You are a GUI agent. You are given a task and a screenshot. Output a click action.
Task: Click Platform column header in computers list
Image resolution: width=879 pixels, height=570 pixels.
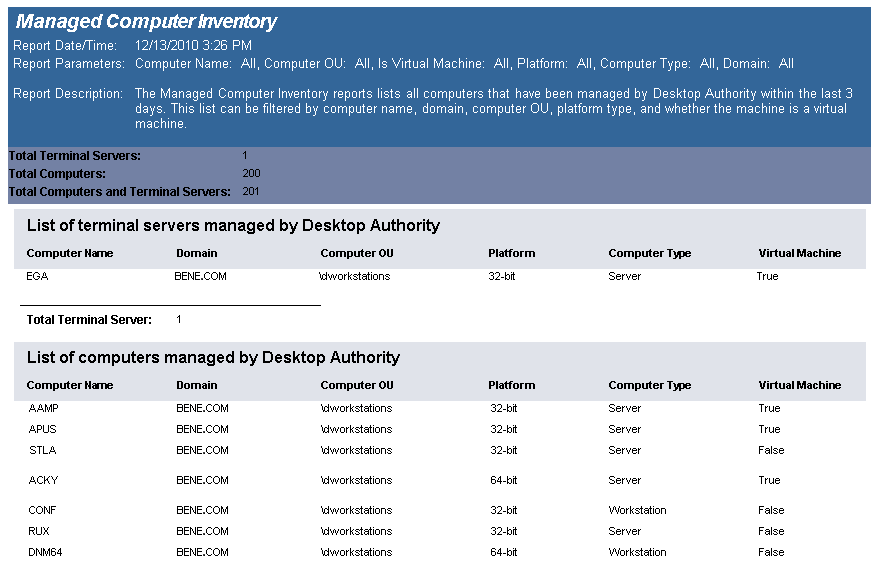pyautogui.click(x=511, y=385)
